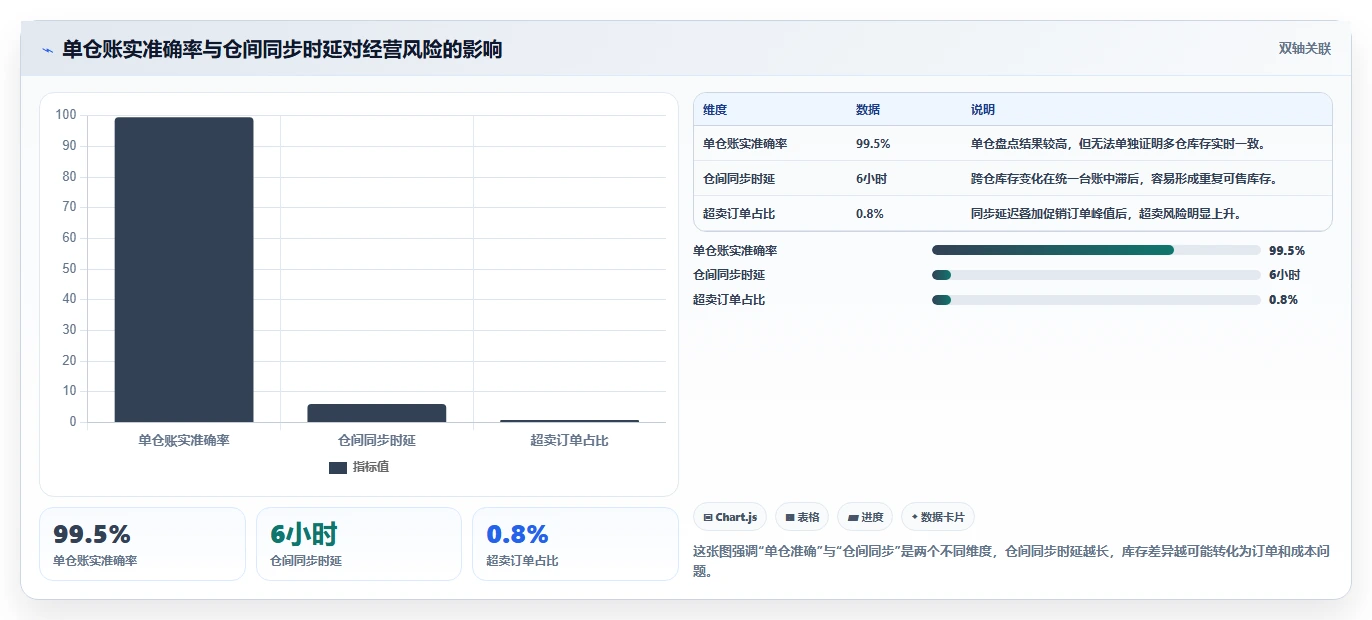Click the 进度 tag icon
This screenshot has width=1372, height=620.
click(853, 518)
